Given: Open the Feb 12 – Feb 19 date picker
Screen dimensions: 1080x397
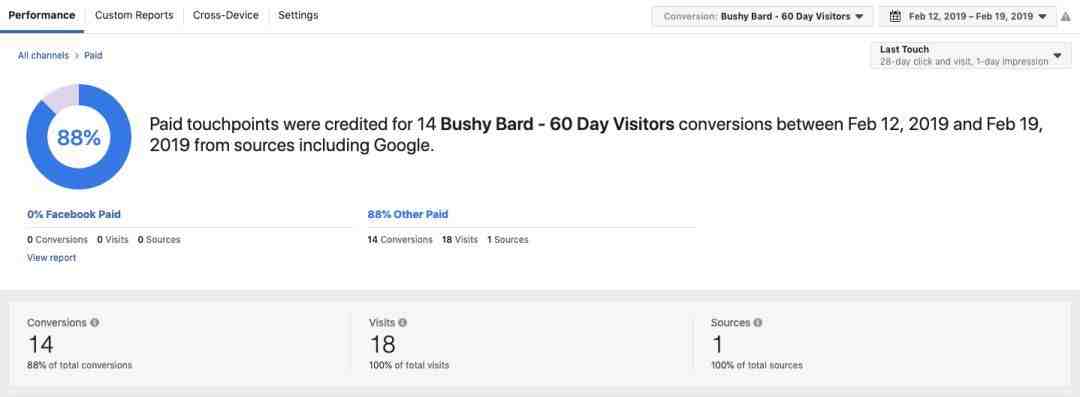Looking at the screenshot, I should tap(968, 16).
